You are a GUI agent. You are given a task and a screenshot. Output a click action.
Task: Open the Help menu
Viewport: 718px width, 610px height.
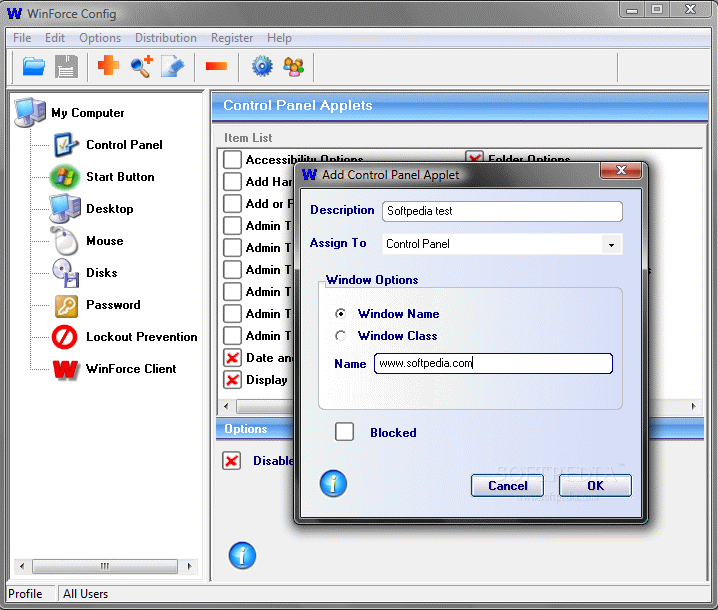[x=279, y=38]
